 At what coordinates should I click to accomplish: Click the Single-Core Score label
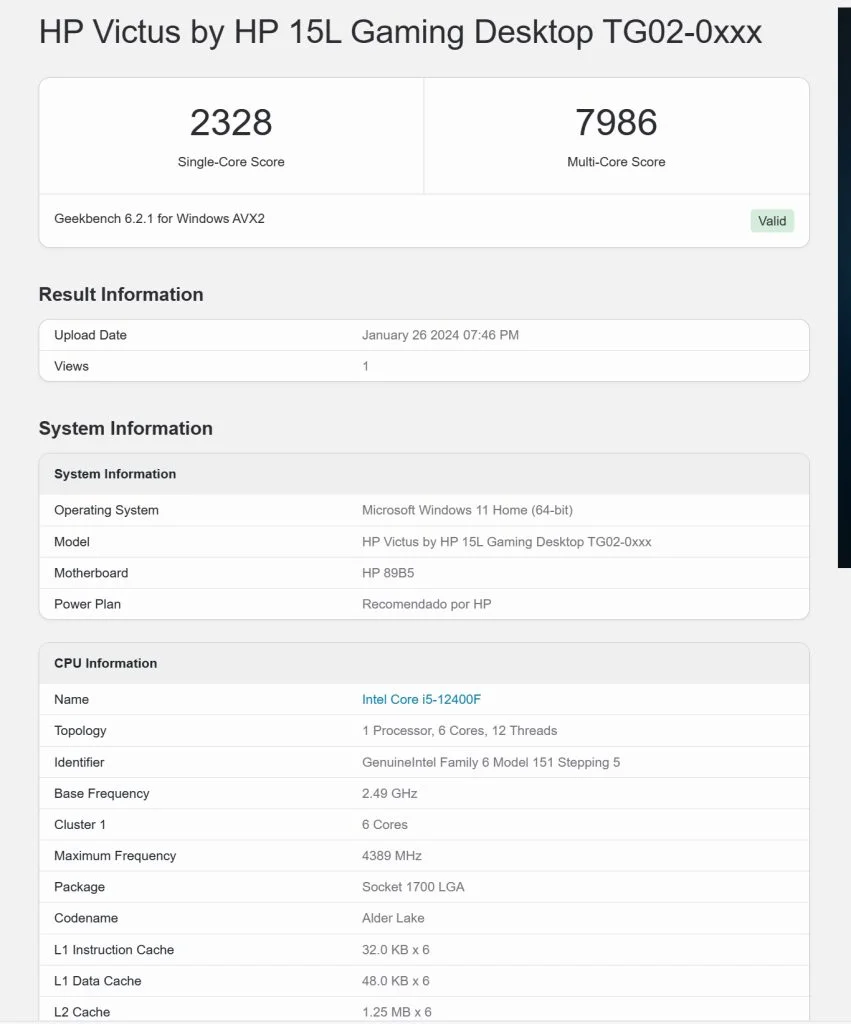[x=231, y=162]
